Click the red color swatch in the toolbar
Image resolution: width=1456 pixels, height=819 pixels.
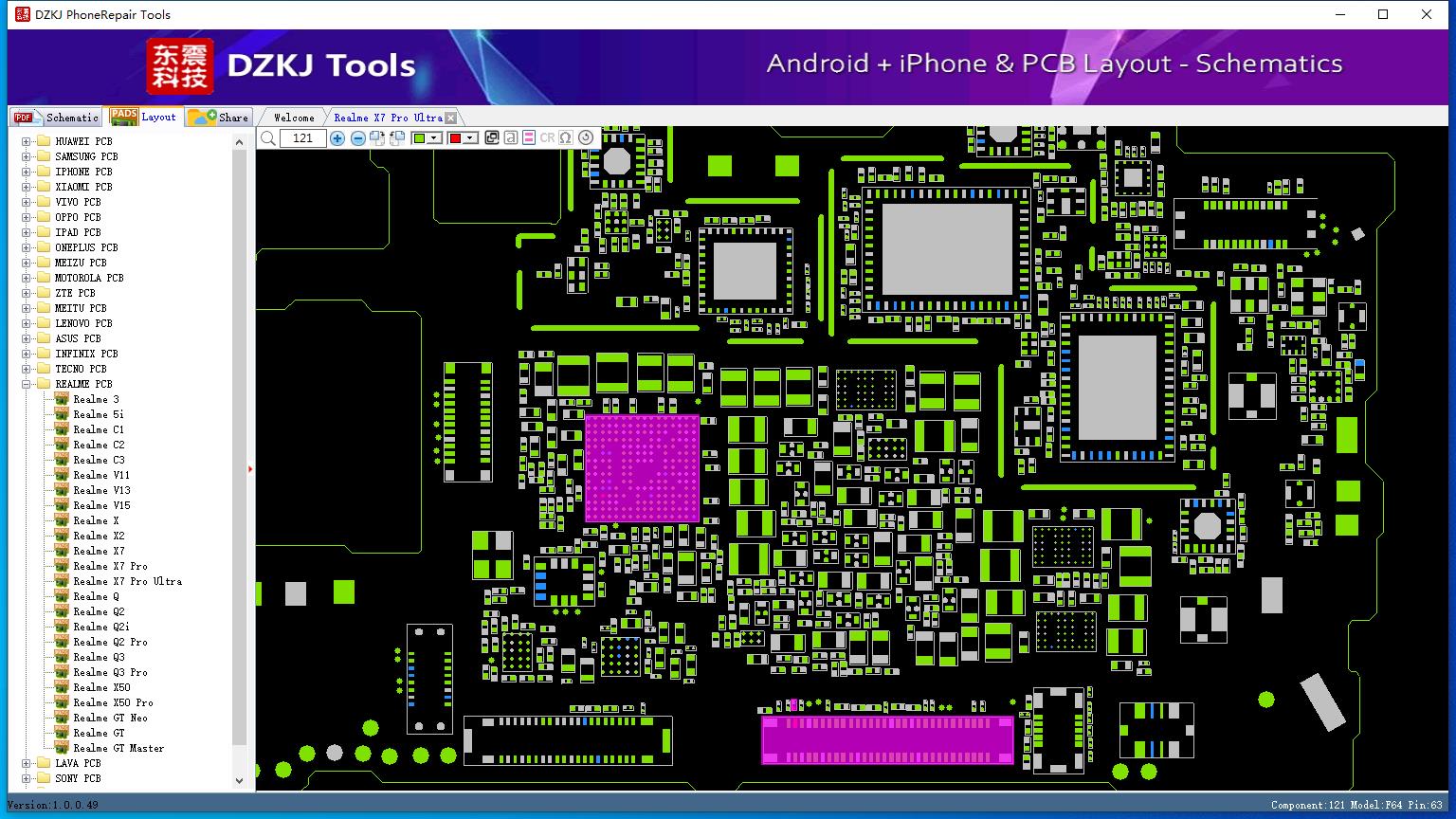click(455, 138)
